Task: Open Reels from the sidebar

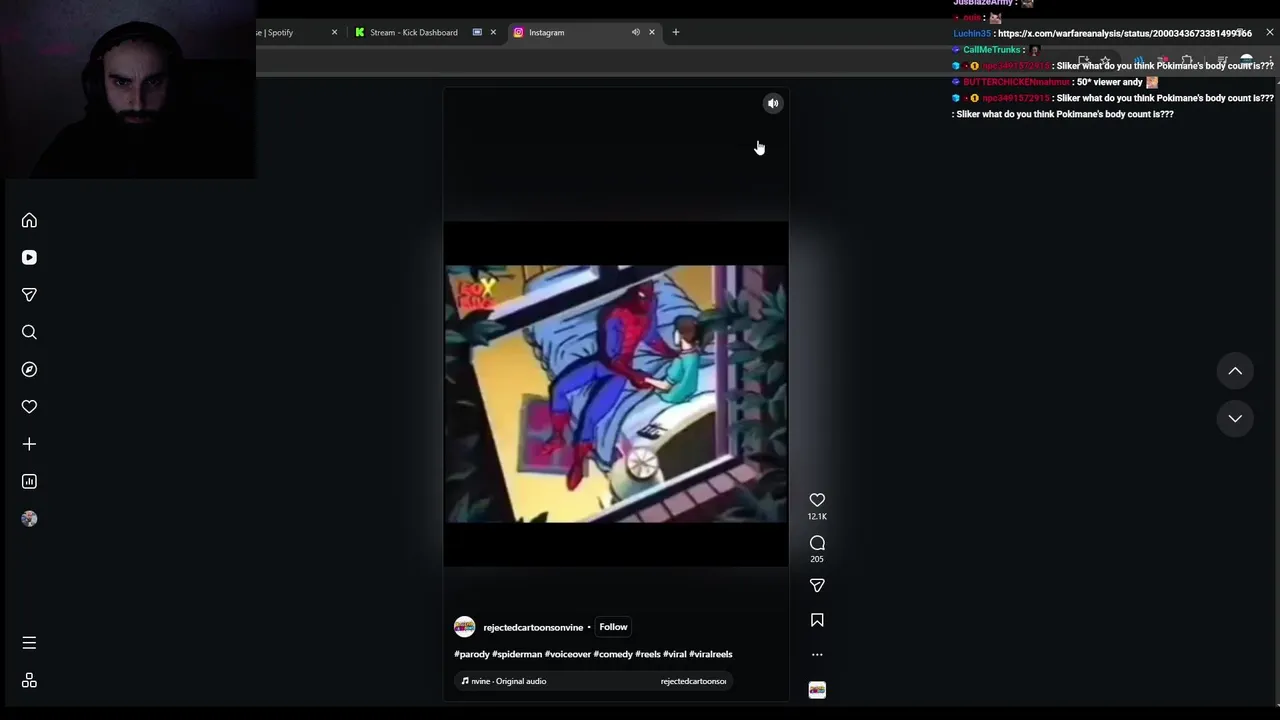Action: (x=29, y=257)
